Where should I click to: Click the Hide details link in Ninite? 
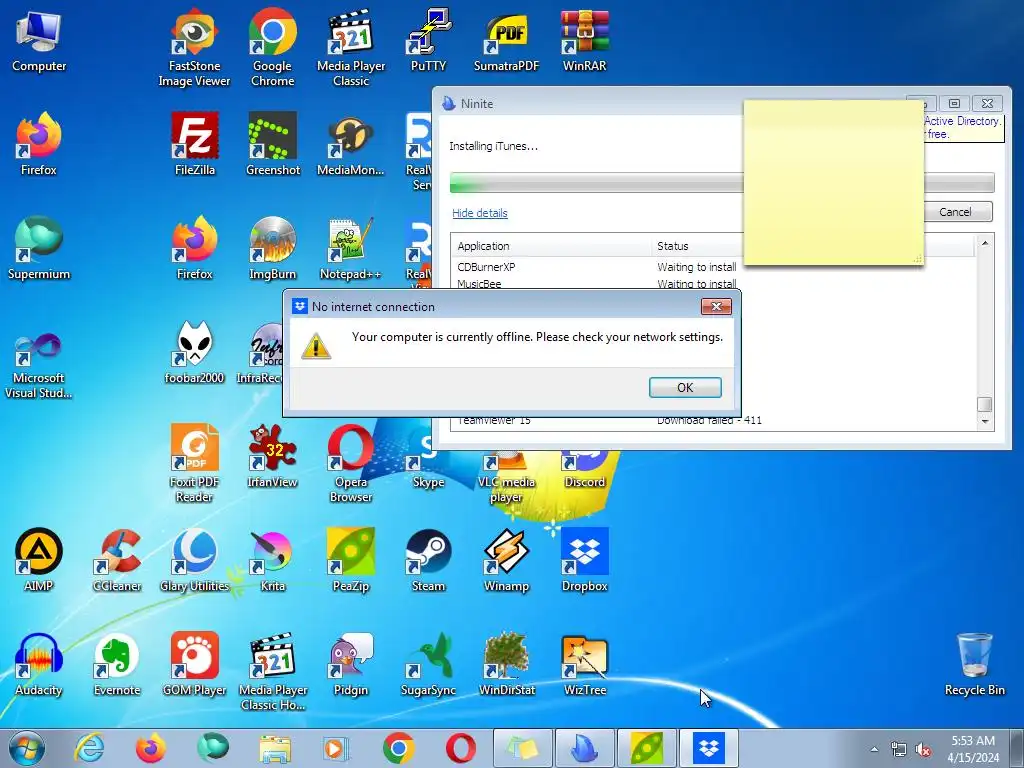479,213
